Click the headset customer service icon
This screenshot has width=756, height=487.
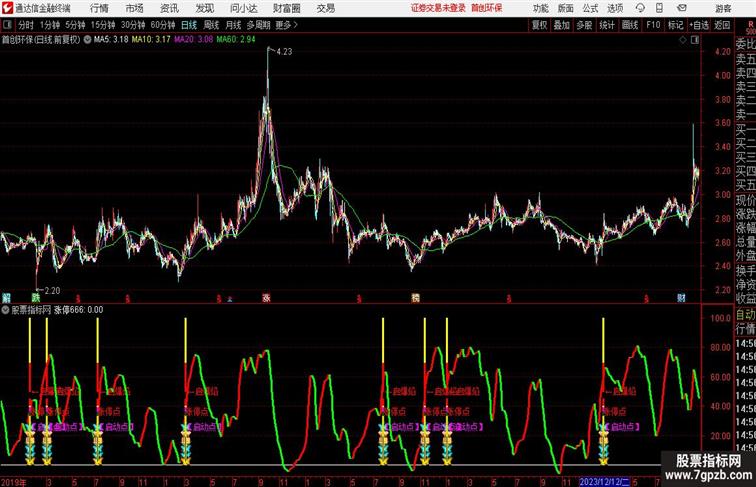(x=640, y=8)
